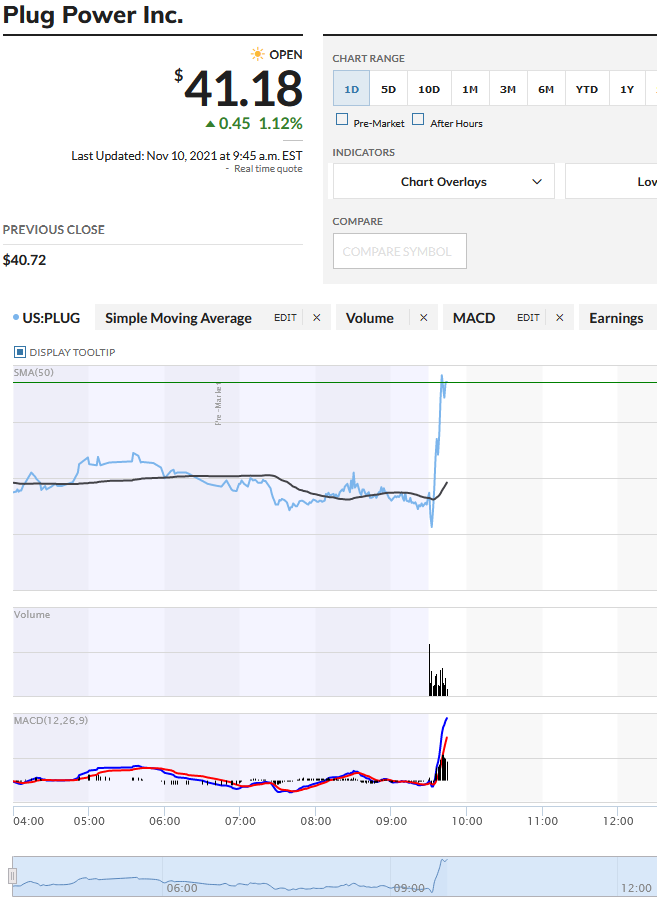Click the 41.18 current price
Viewport: 657px width, 903px height.
click(x=244, y=89)
